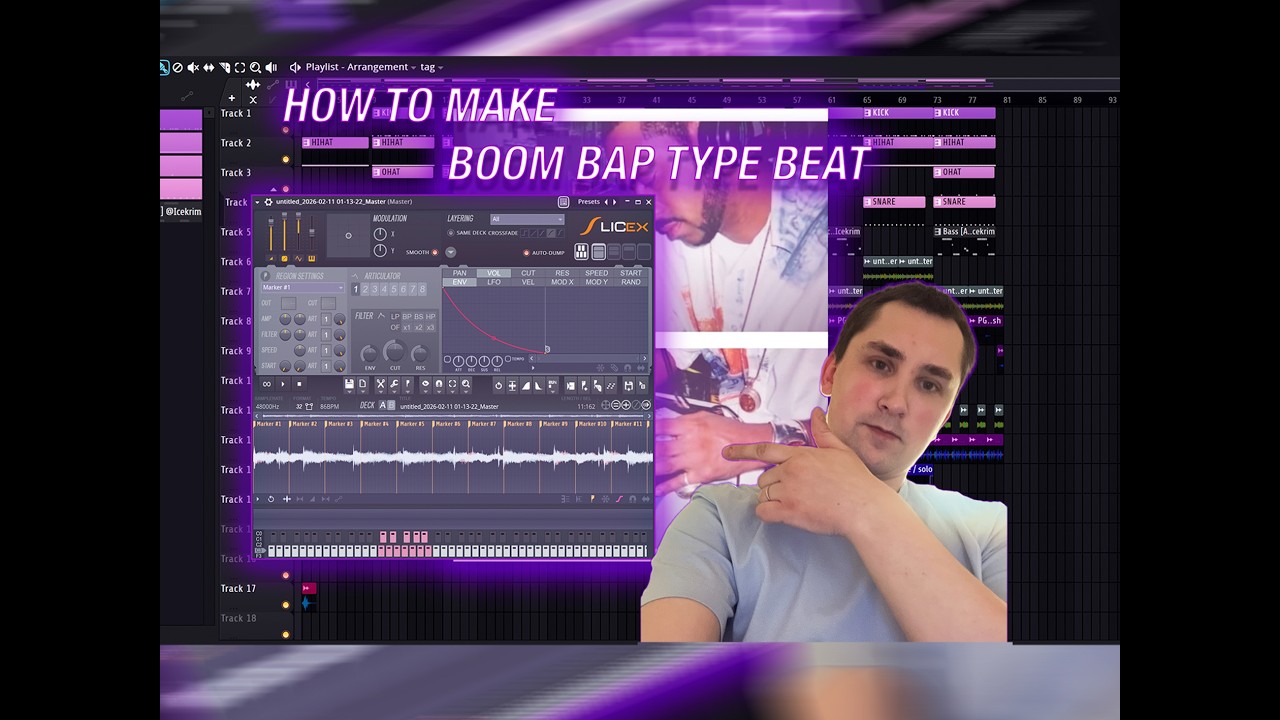Switch to RAND tab

pyautogui.click(x=631, y=282)
